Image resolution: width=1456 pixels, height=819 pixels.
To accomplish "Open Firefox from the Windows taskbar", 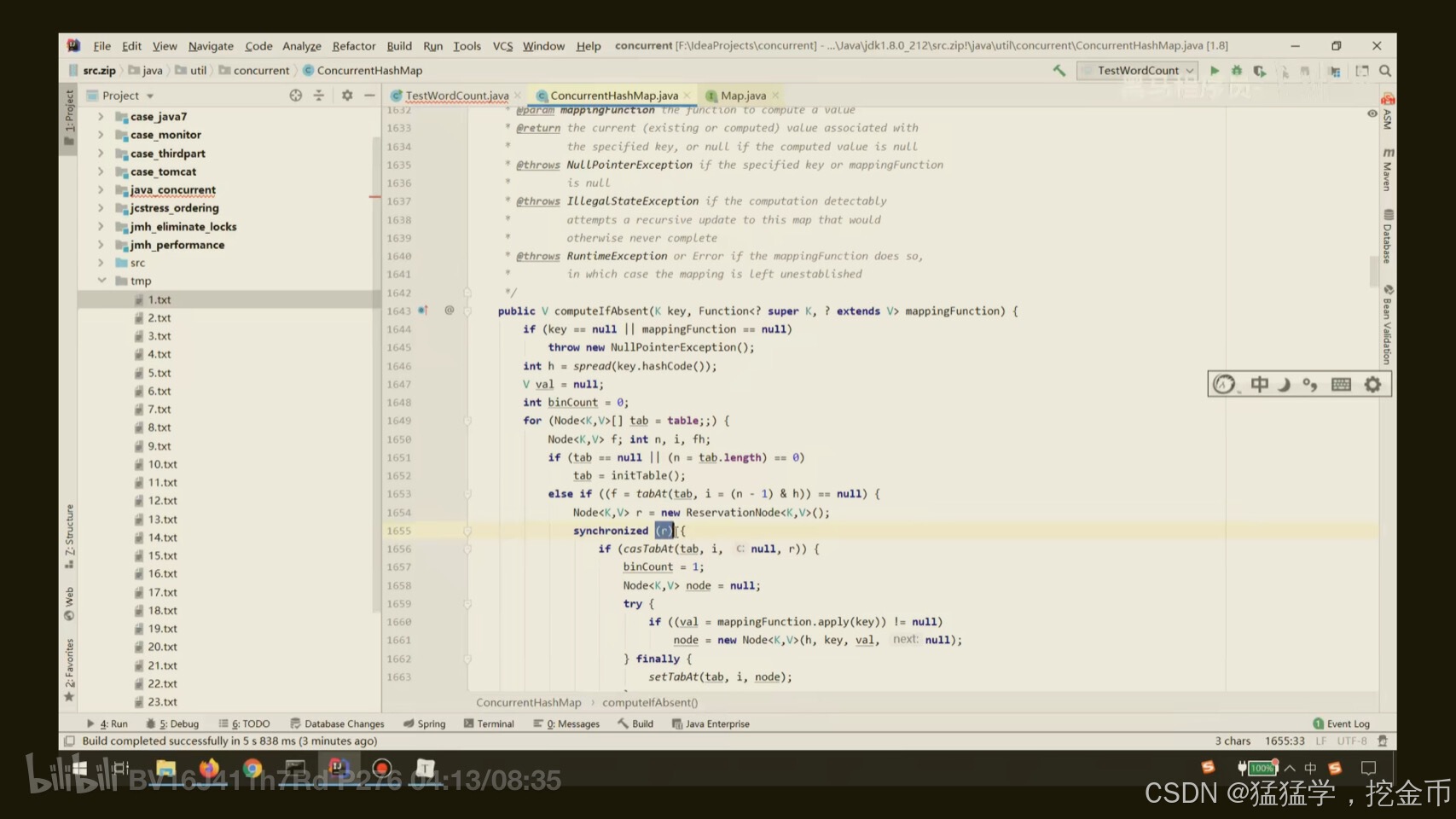I will 209,769.
